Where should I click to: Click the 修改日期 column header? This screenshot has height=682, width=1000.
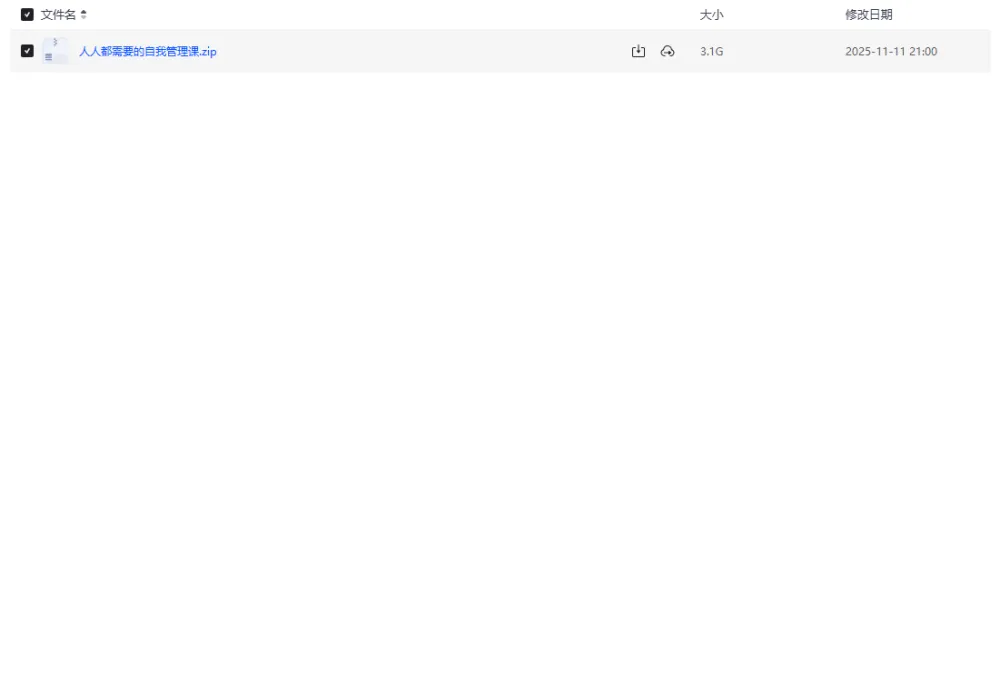[x=868, y=15]
